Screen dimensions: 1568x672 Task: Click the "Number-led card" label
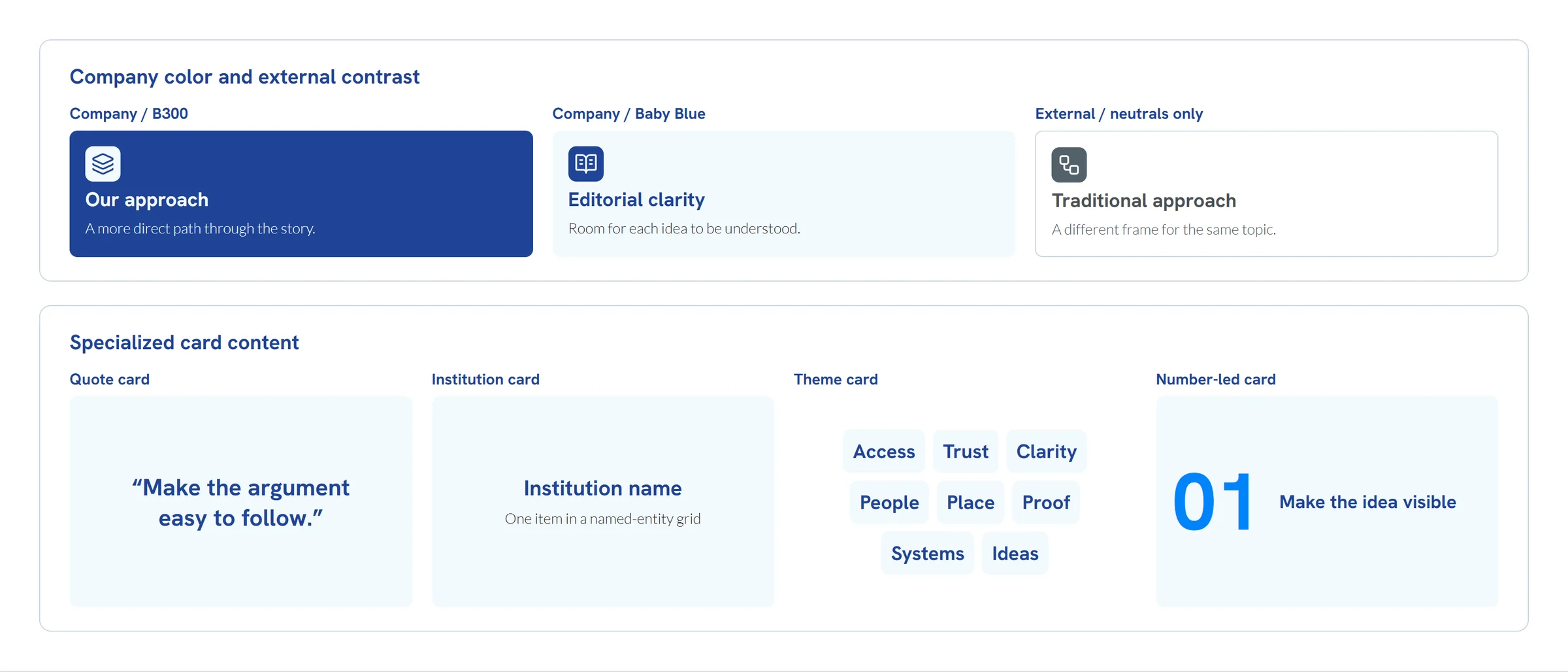pyautogui.click(x=1216, y=380)
